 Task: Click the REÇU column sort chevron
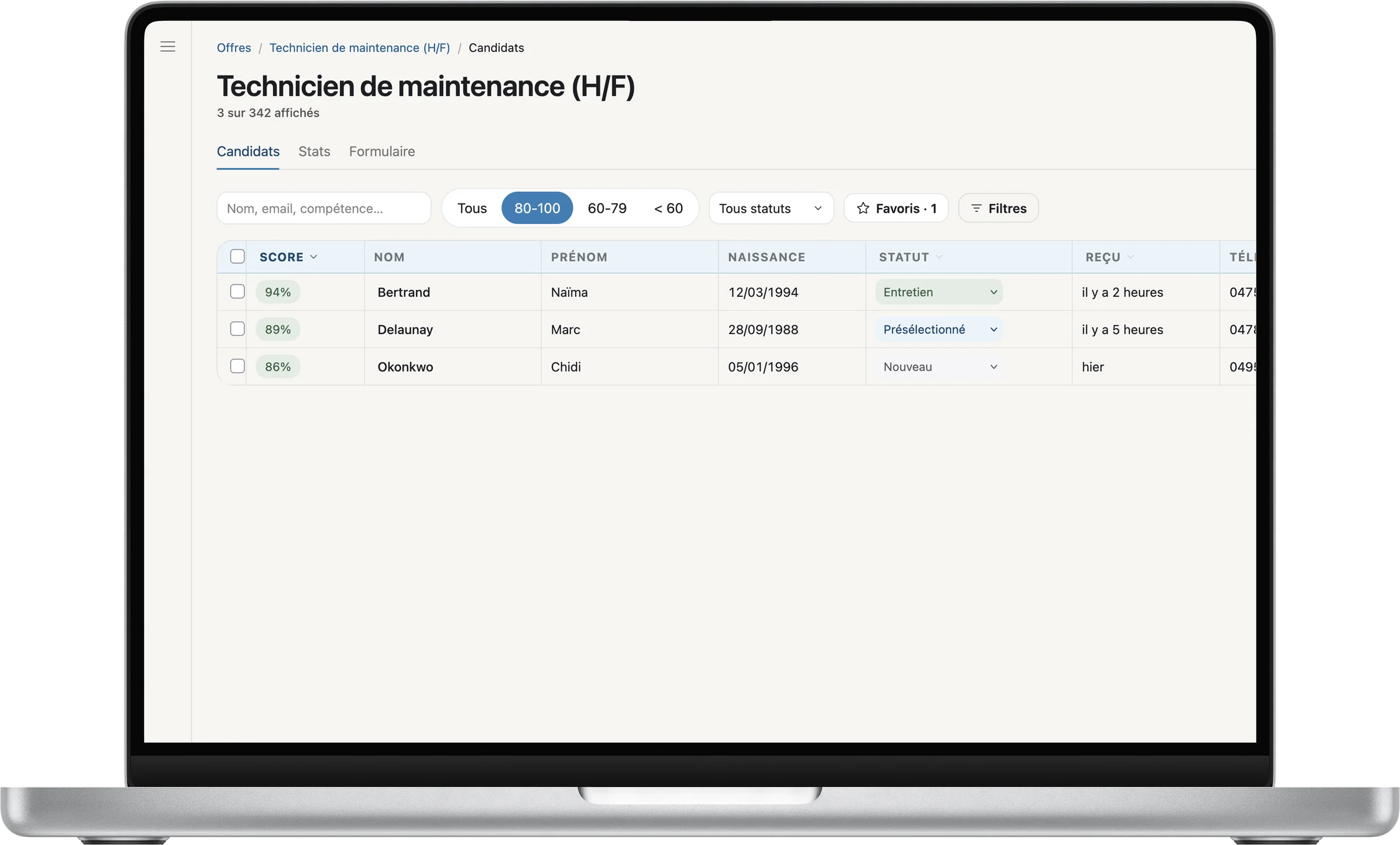click(1130, 257)
